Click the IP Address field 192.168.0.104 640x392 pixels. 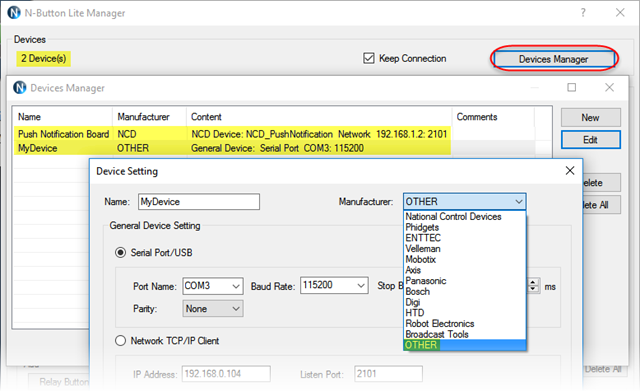coord(226,374)
